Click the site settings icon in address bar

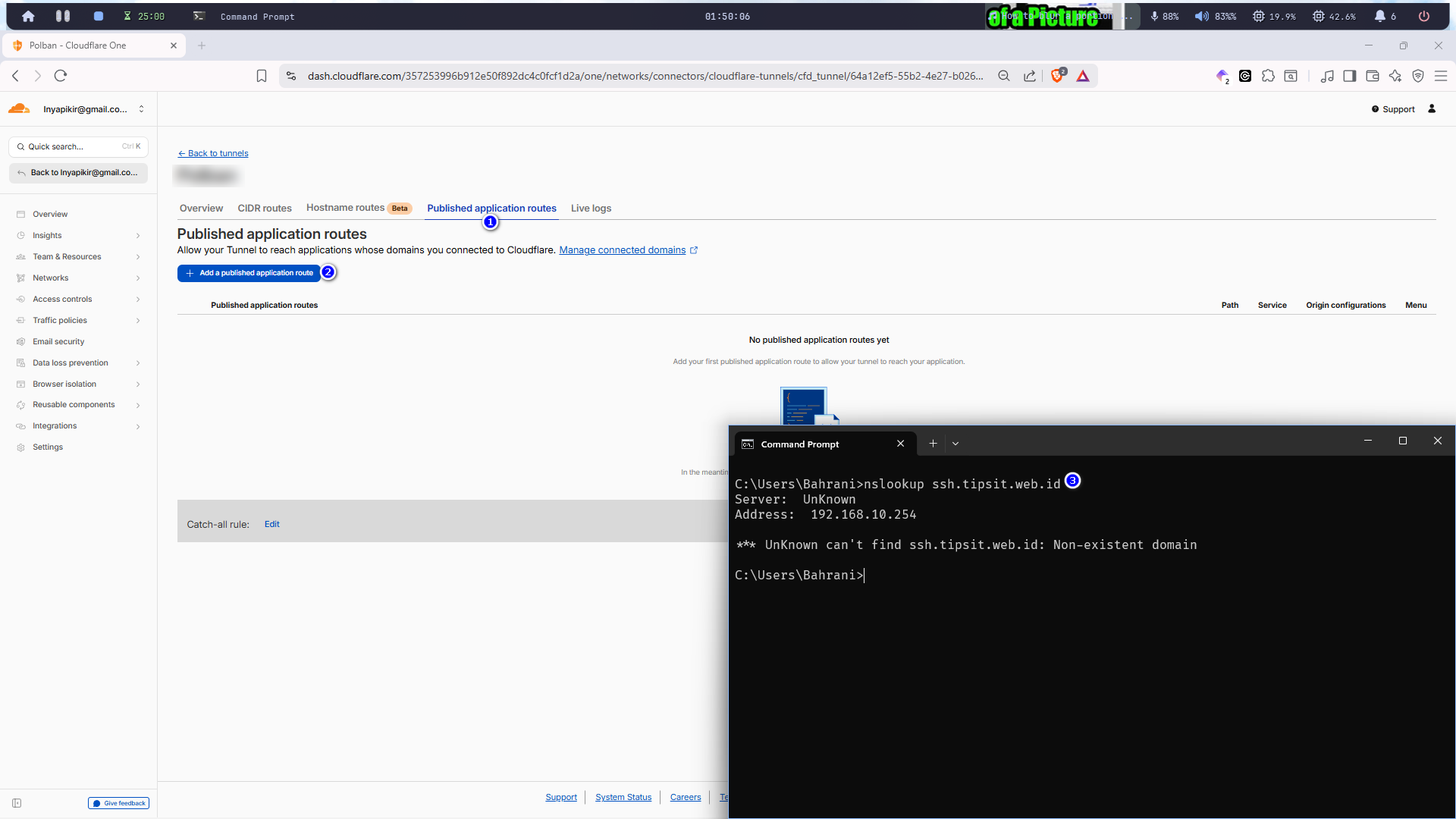pos(291,76)
